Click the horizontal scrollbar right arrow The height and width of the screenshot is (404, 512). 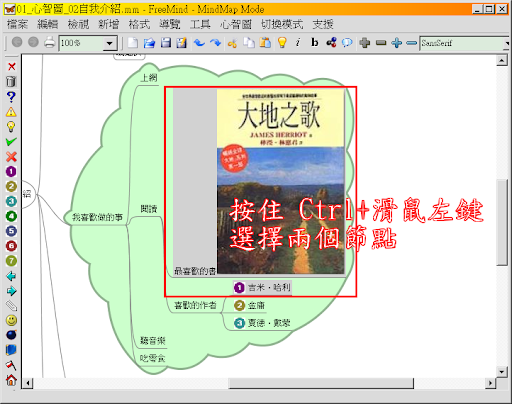point(490,383)
